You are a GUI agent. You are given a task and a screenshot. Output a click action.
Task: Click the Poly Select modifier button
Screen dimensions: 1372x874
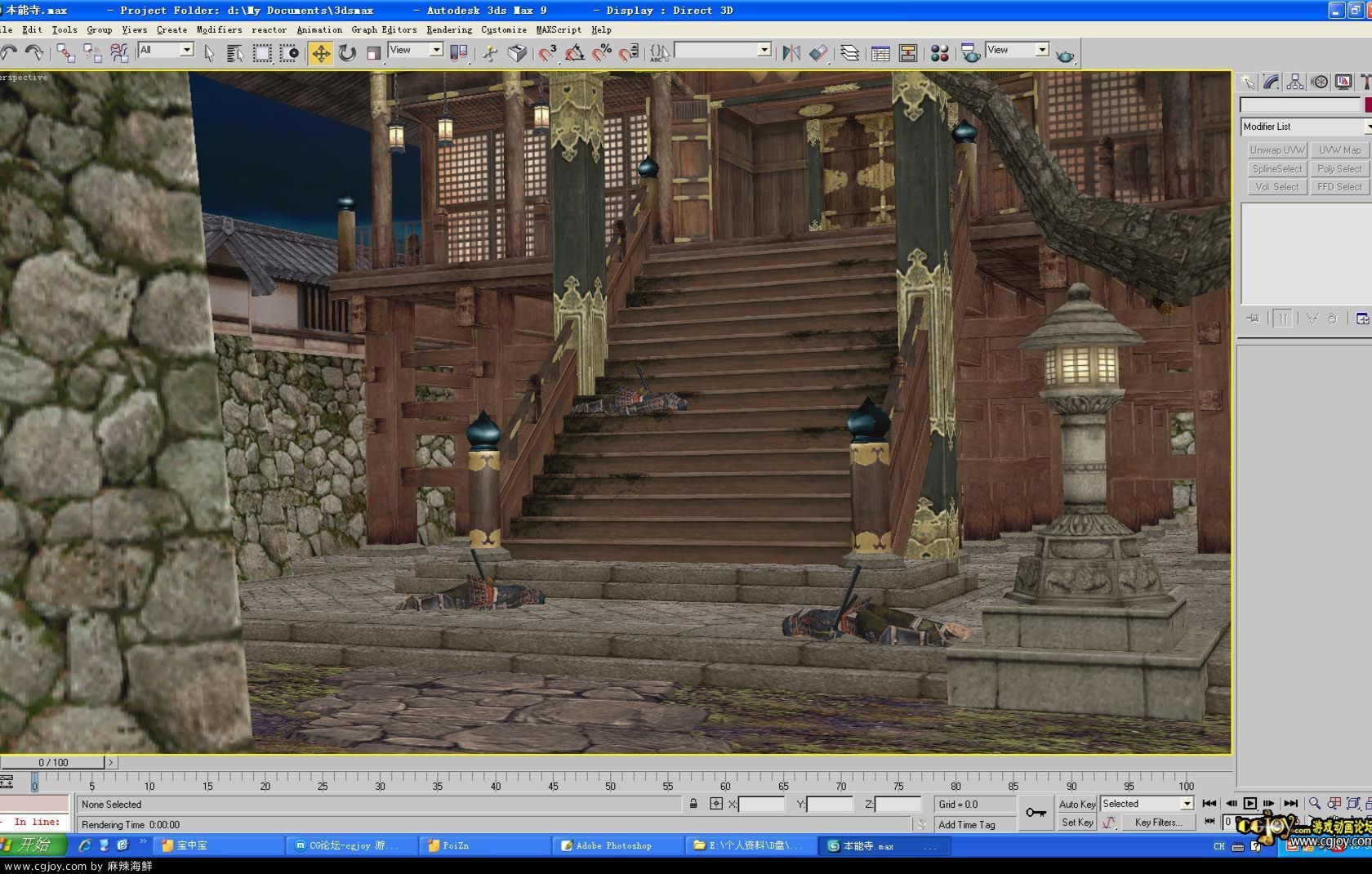click(1340, 169)
